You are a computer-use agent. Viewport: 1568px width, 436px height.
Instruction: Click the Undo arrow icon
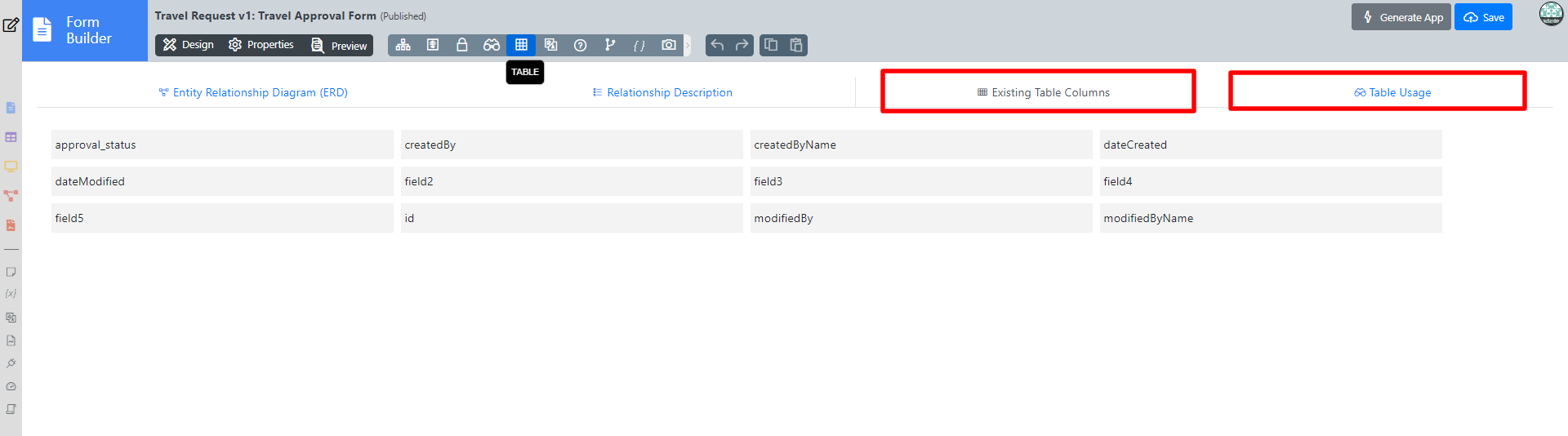tap(717, 45)
